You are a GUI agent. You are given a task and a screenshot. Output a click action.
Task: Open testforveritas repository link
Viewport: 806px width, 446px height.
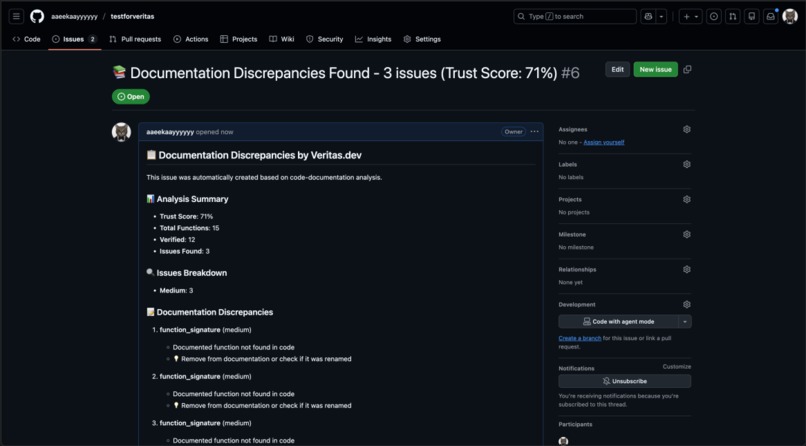(132, 16)
